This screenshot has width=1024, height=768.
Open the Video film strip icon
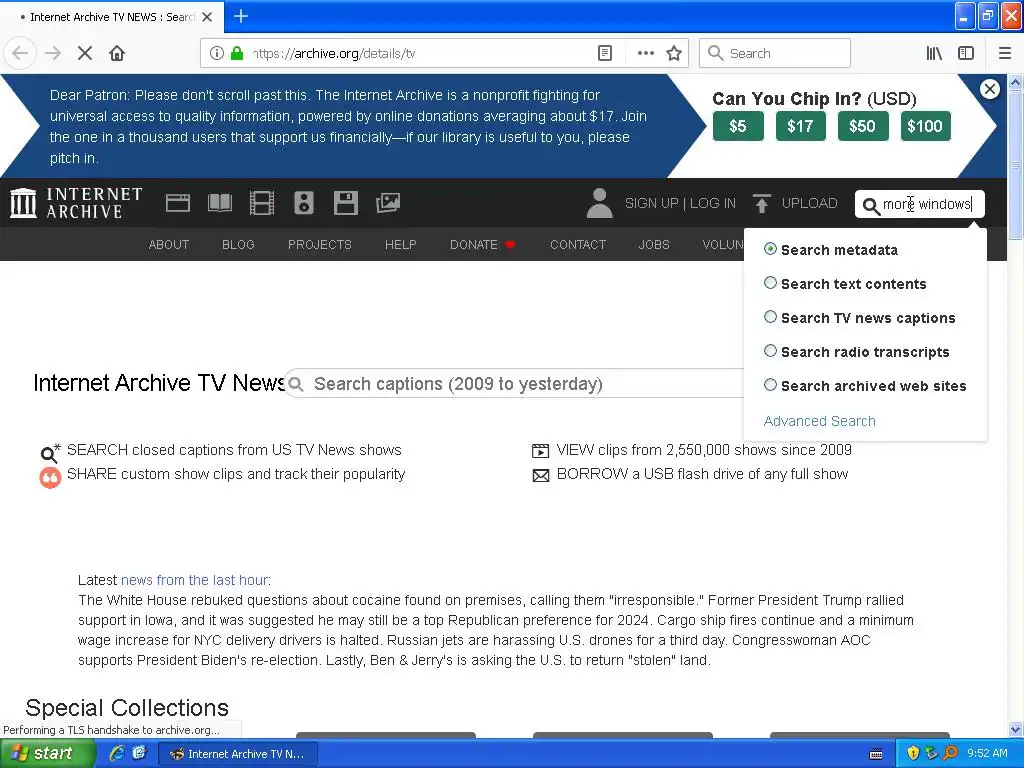click(262, 203)
